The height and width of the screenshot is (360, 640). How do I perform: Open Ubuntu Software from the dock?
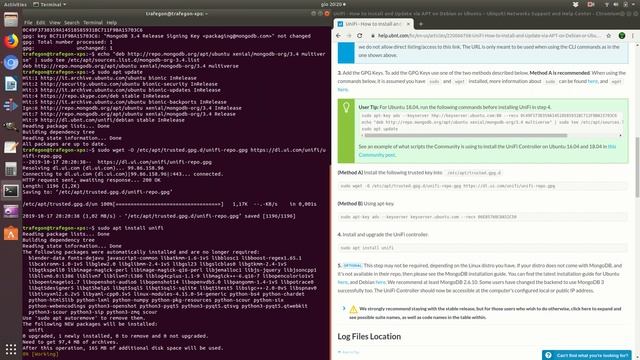(11, 233)
